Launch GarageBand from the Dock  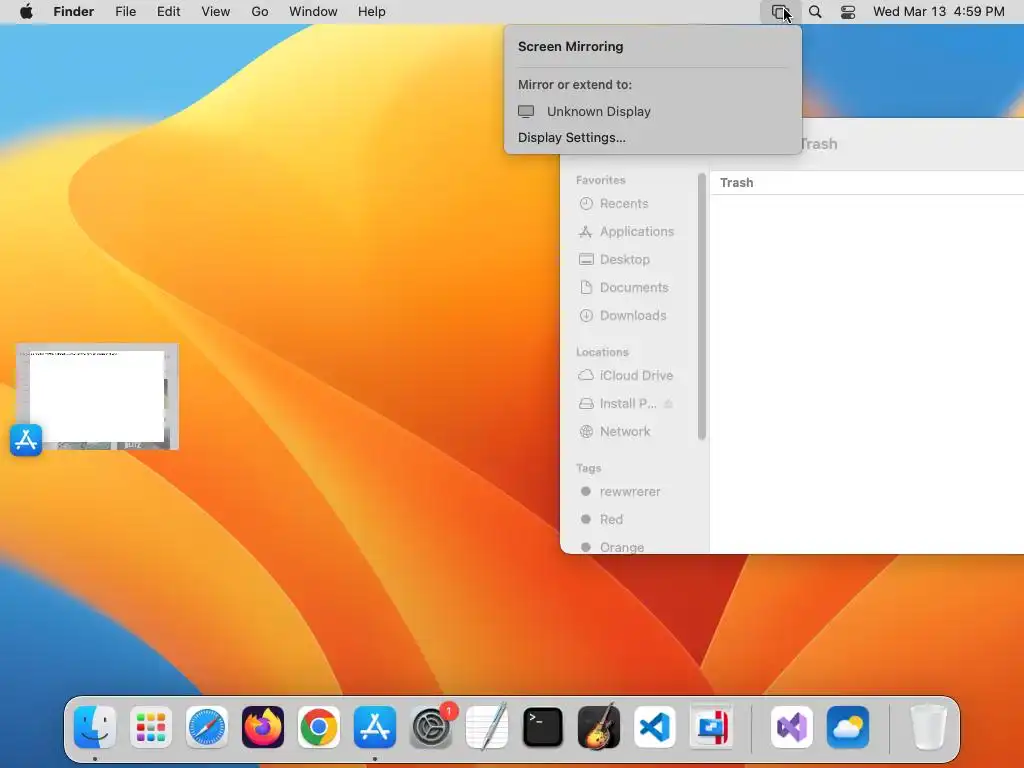[x=599, y=728]
